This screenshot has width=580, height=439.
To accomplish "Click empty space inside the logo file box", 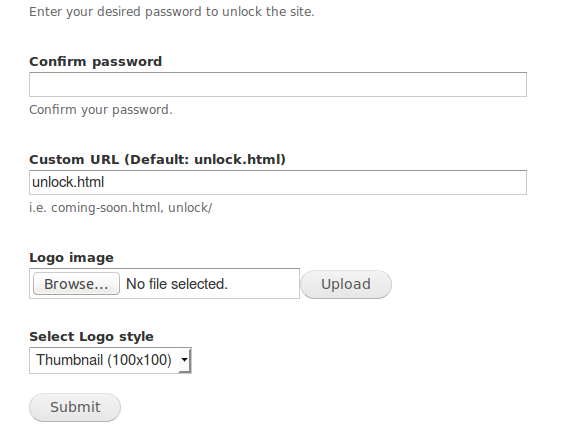I will (x=263, y=284).
